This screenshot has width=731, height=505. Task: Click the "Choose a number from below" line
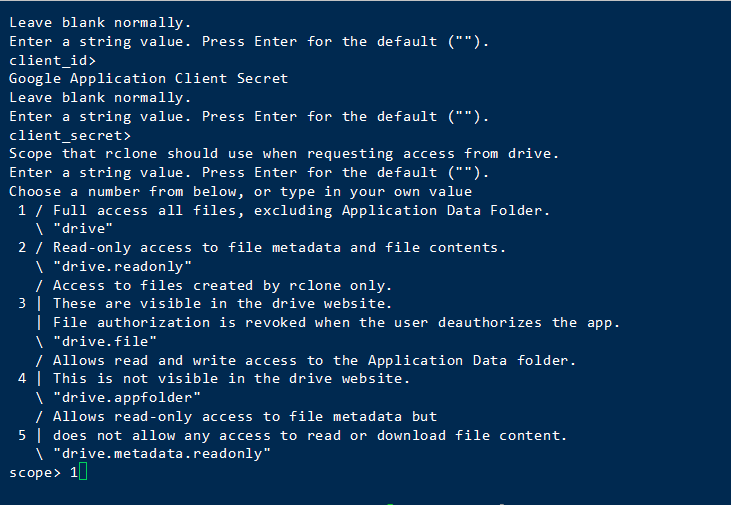click(x=240, y=191)
